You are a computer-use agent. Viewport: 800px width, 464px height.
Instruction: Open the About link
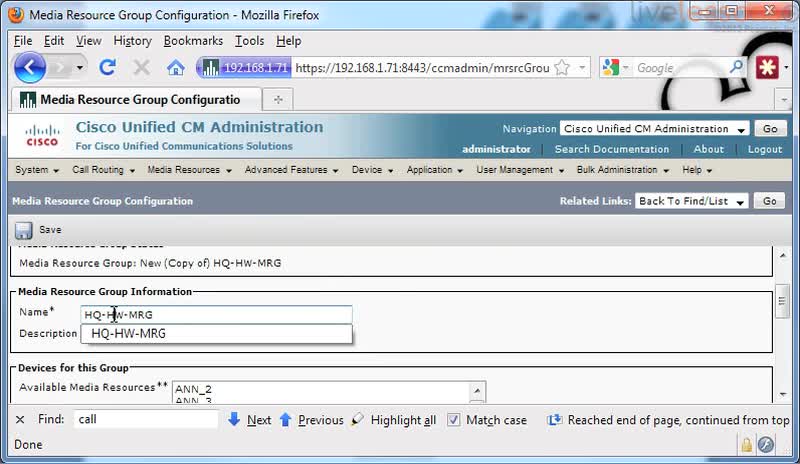click(708, 149)
